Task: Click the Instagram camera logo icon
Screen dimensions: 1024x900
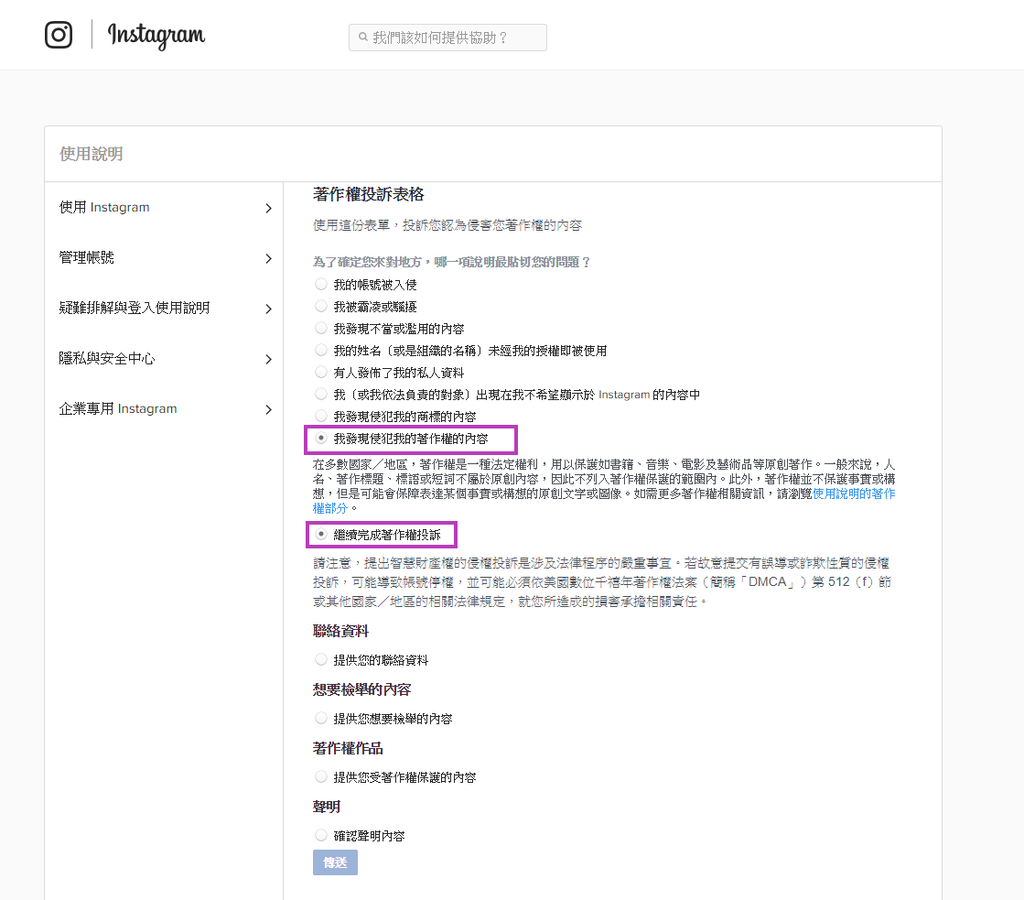Action: click(58, 35)
